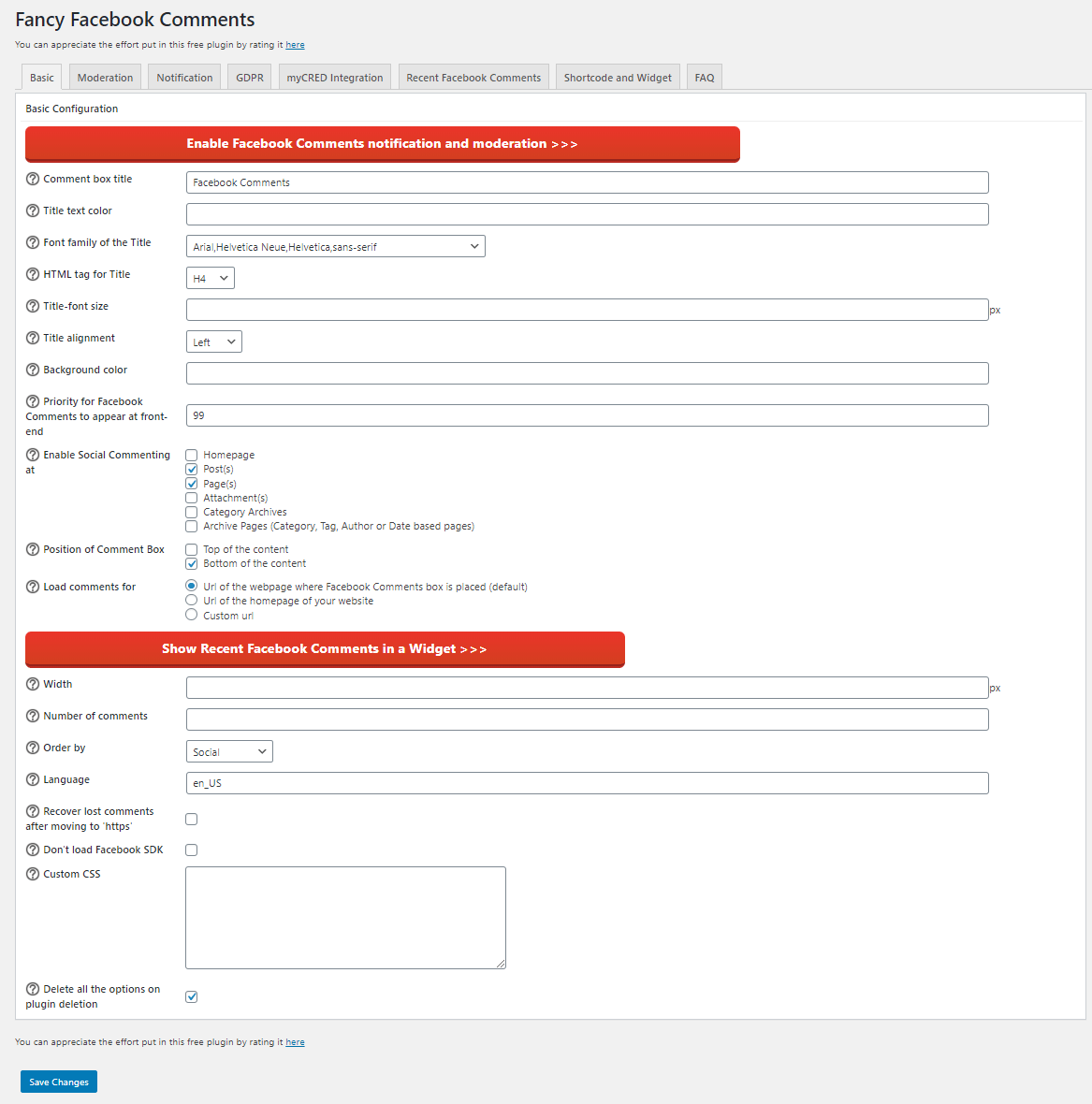Click help icon next to Order by

pyautogui.click(x=33, y=748)
